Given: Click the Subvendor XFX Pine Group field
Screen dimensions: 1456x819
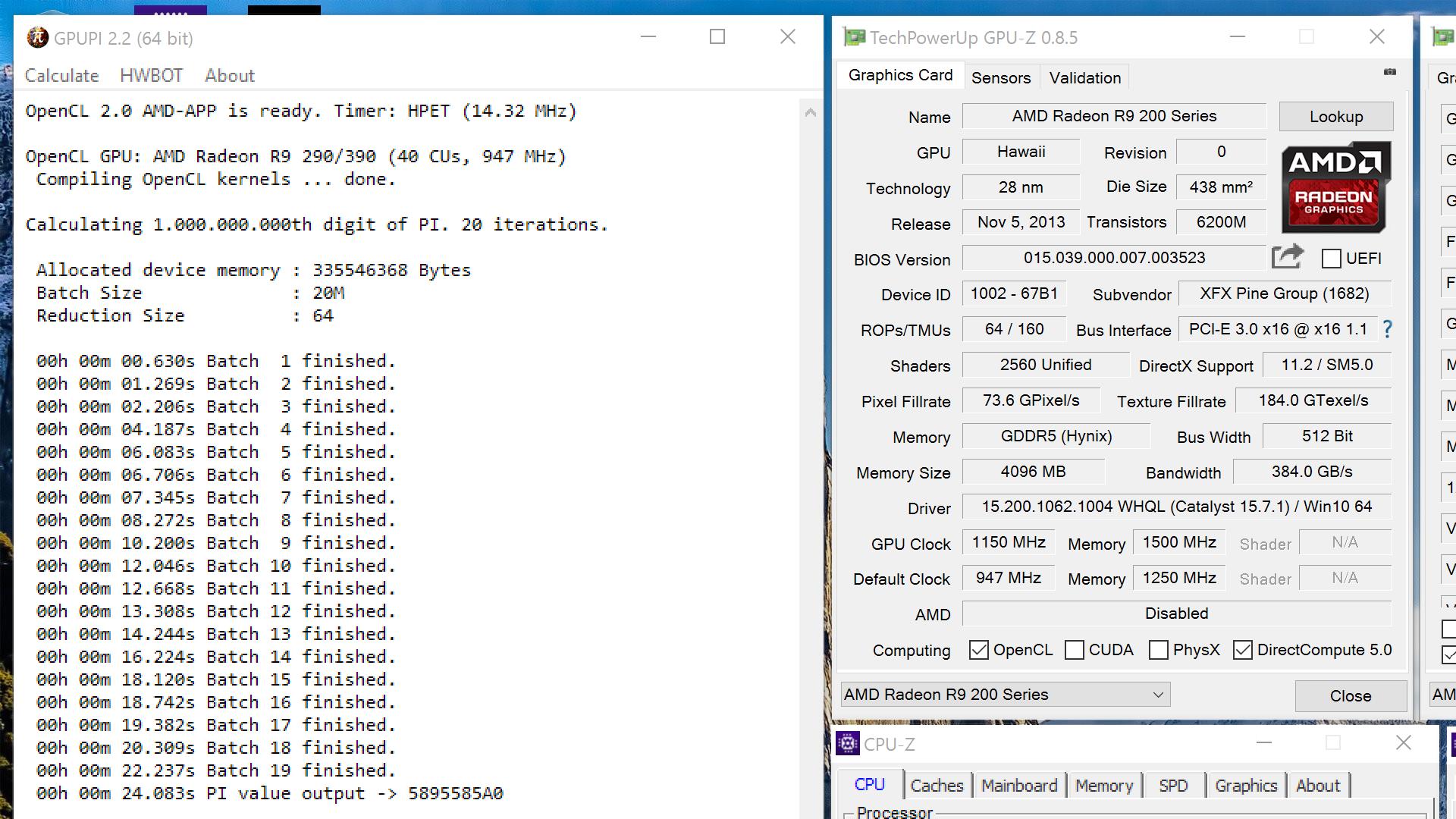Looking at the screenshot, I should click(x=1285, y=293).
